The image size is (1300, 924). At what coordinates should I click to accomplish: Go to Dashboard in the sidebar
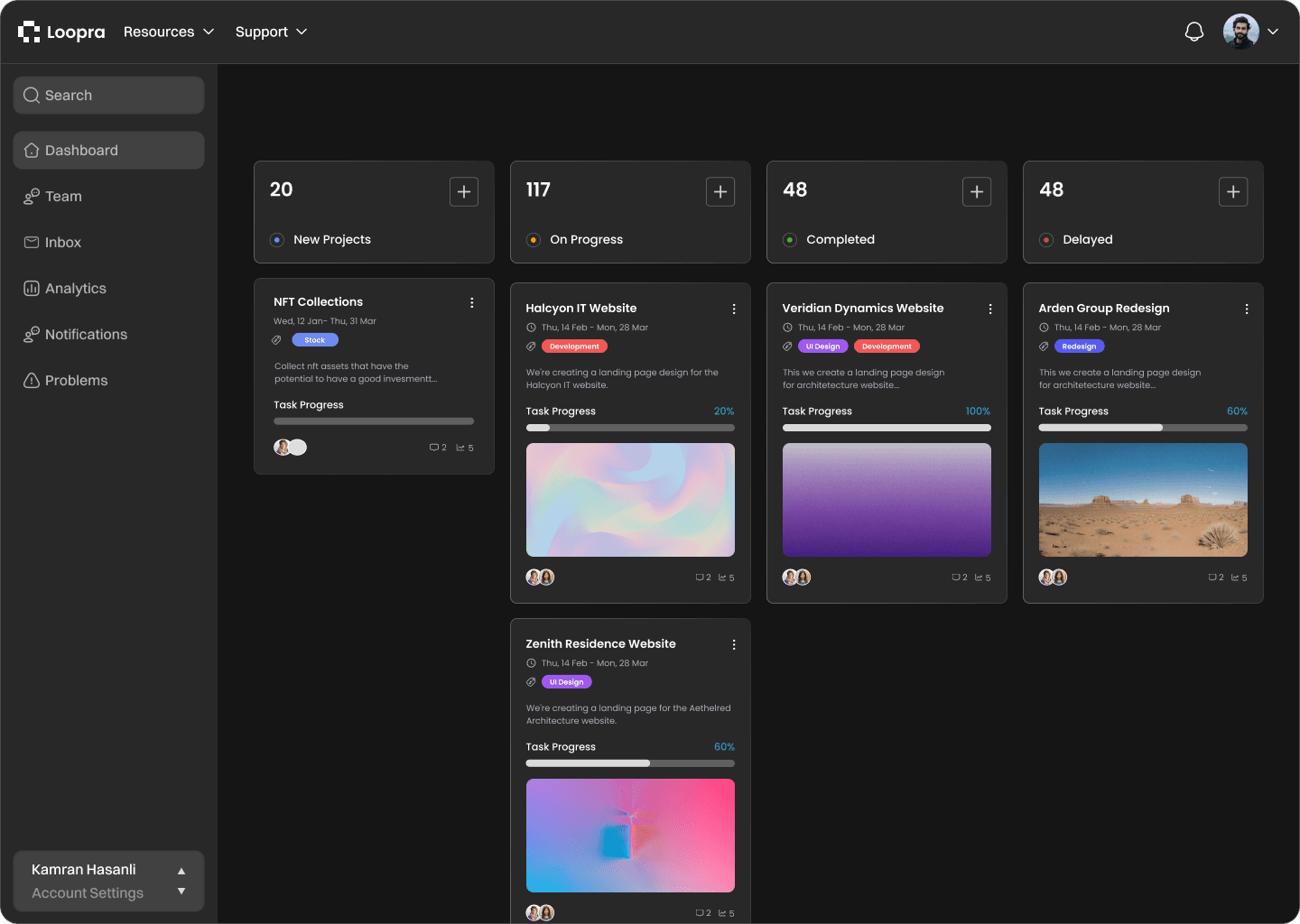coord(108,150)
